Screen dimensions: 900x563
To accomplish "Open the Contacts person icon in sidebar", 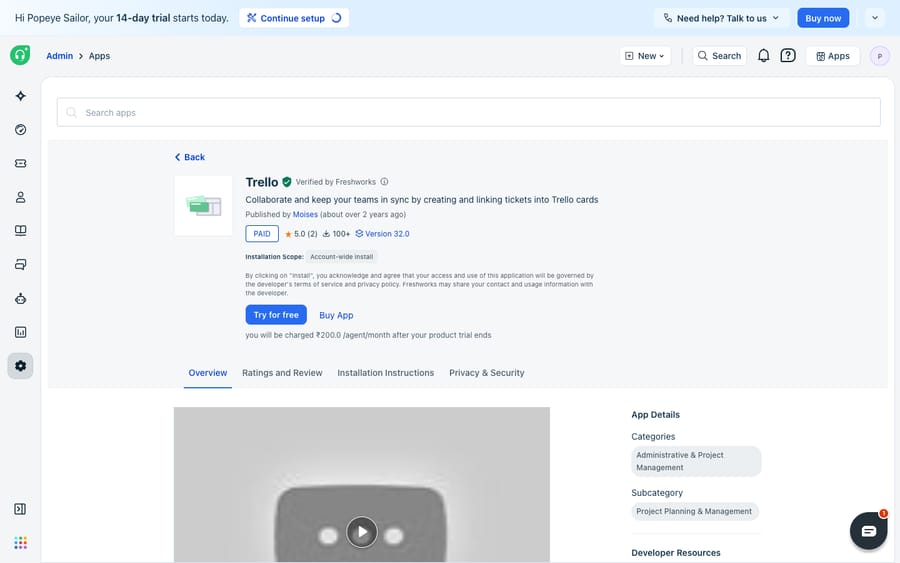I will tap(21, 197).
